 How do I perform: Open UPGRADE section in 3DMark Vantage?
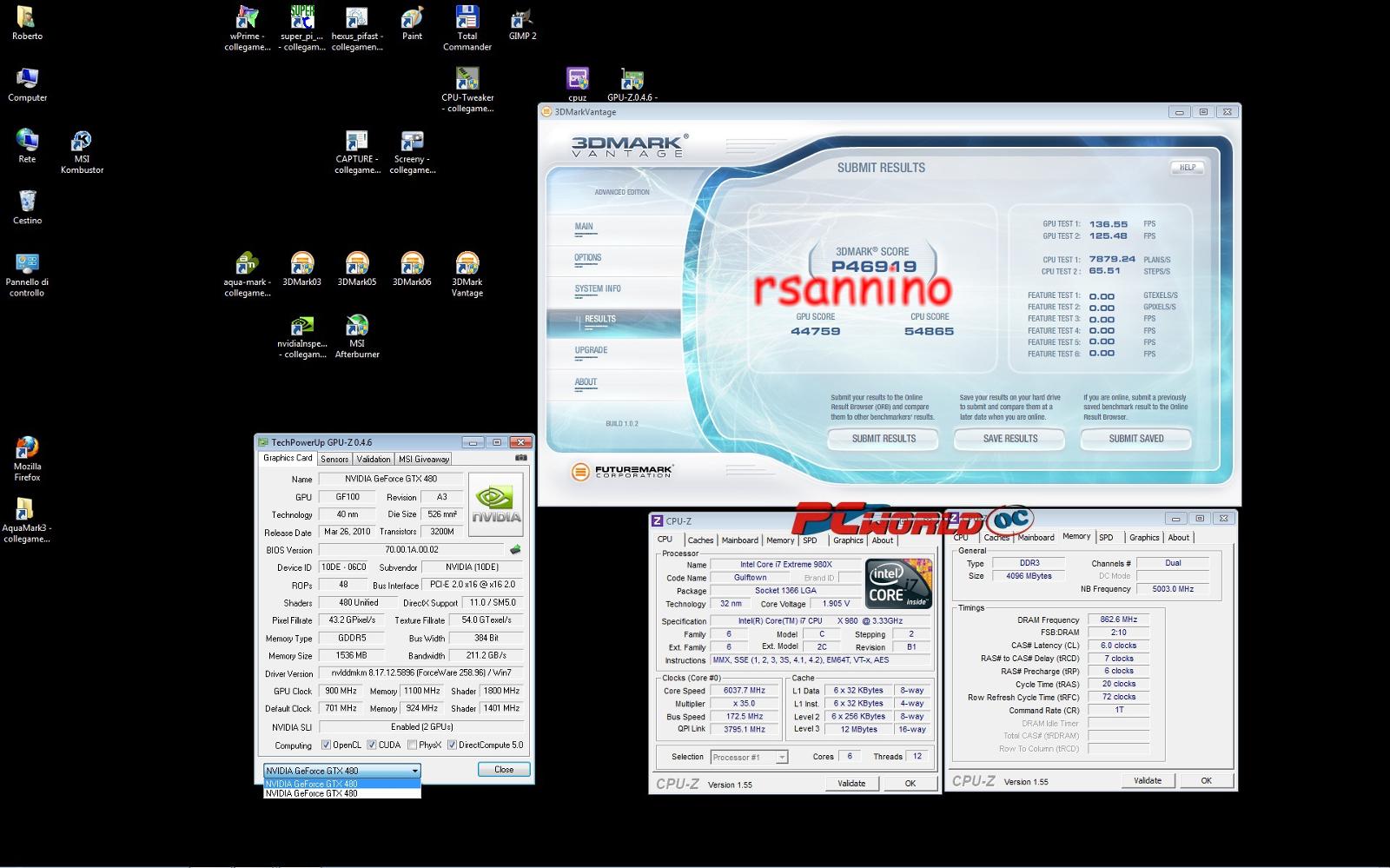591,350
